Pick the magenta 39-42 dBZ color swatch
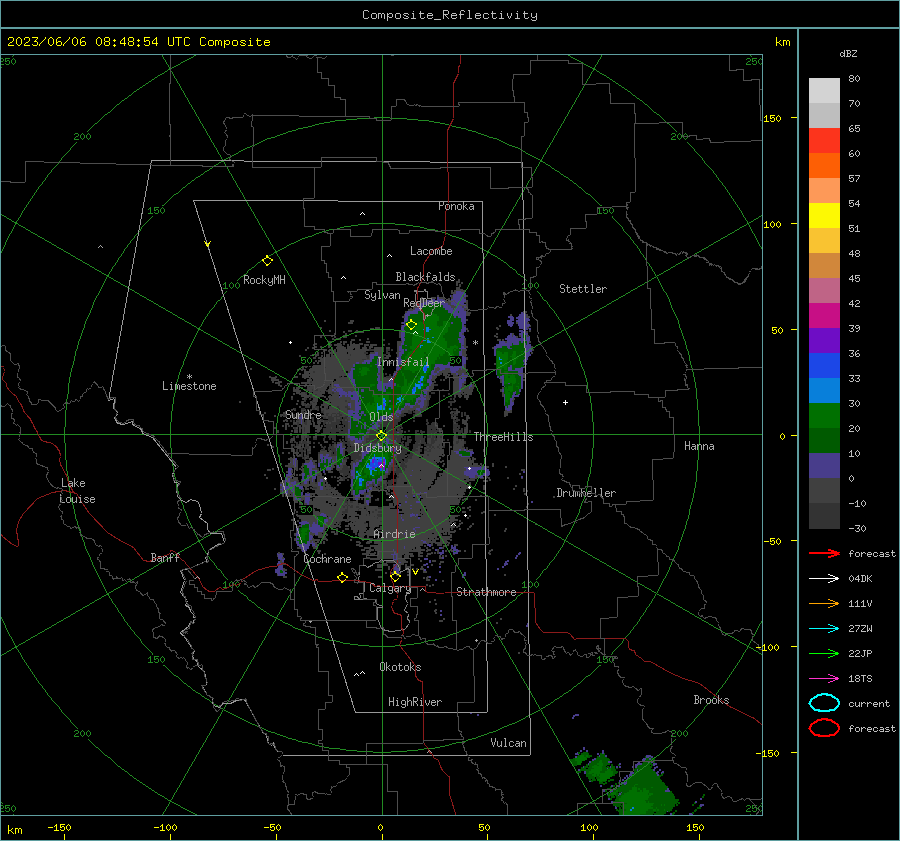Viewport: 900px width, 841px height. click(x=824, y=316)
